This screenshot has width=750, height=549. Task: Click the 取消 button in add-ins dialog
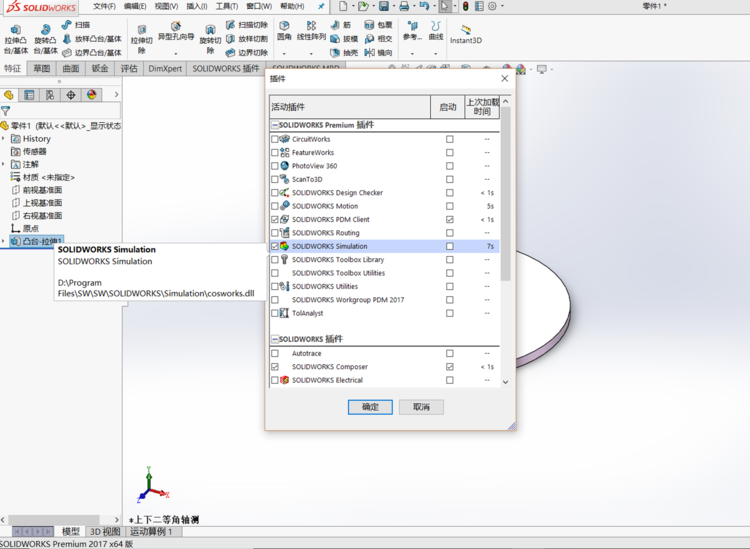click(421, 407)
